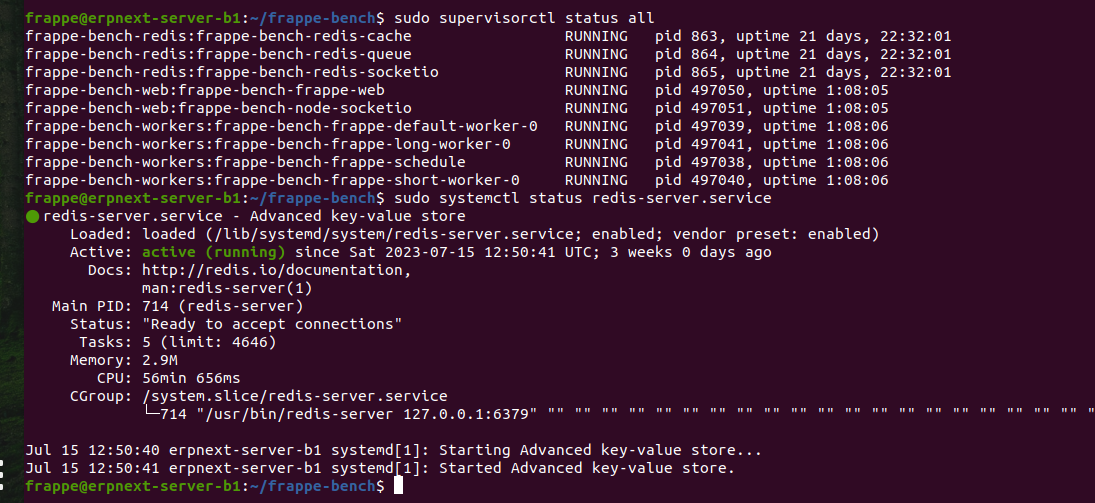The width and height of the screenshot is (1095, 503).
Task: Click the 'sudo systemctl status redis-server.service' command
Action: click(582, 198)
